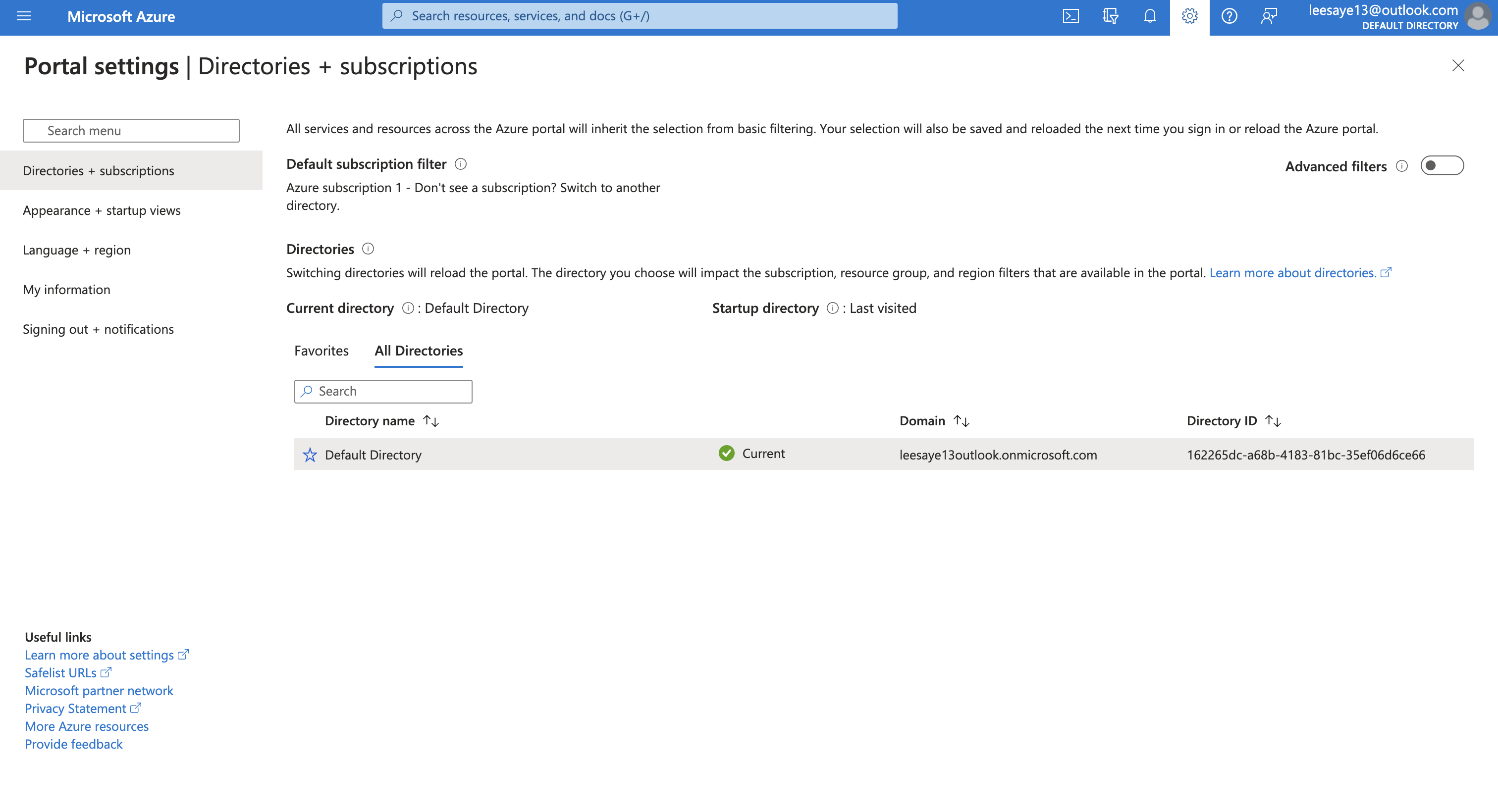Open the portal hamburger menu
The height and width of the screenshot is (812, 1498).
point(23,16)
